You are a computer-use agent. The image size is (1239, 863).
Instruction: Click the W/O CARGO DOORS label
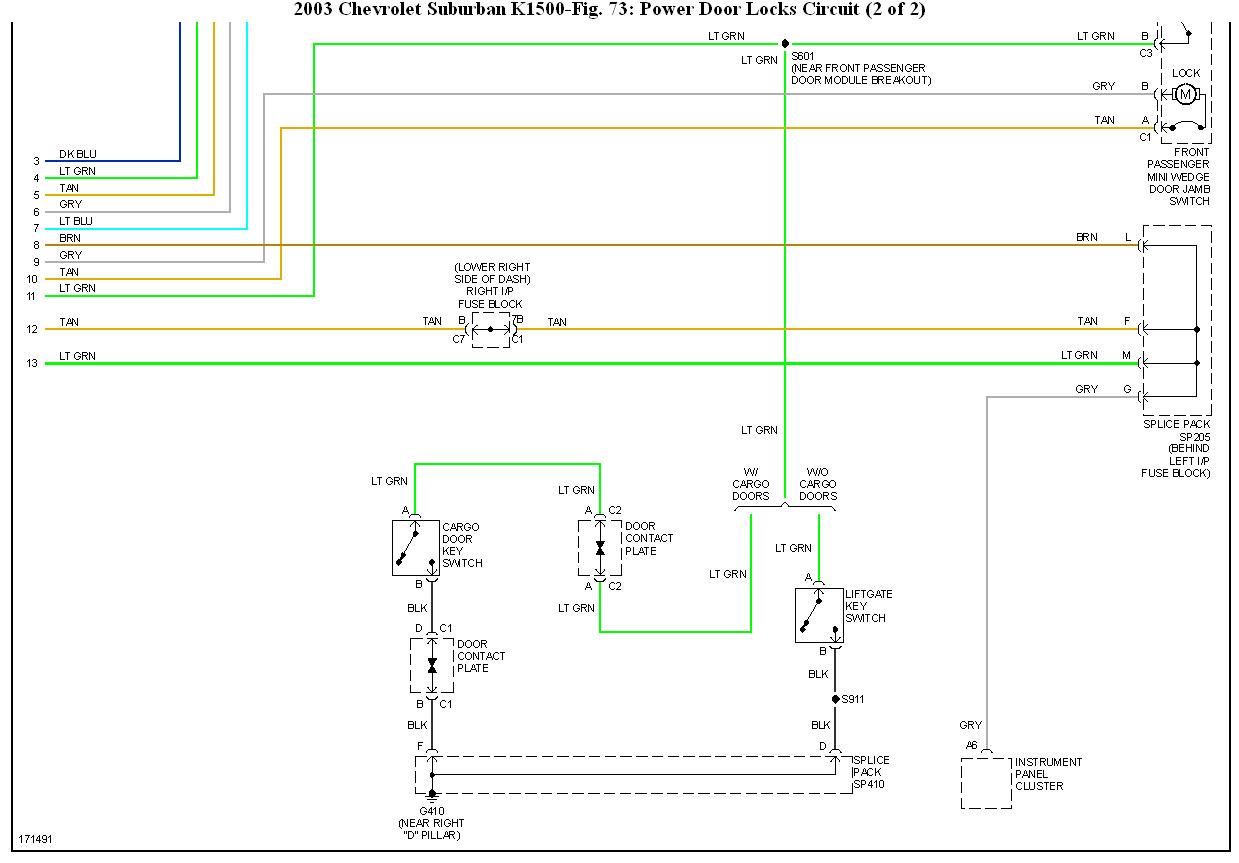click(818, 484)
